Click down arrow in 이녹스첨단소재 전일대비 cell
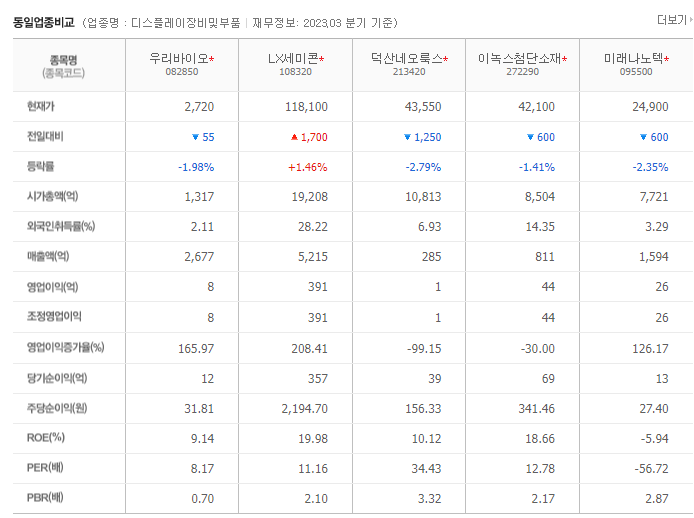This screenshot has height=518, width=694. [x=530, y=137]
